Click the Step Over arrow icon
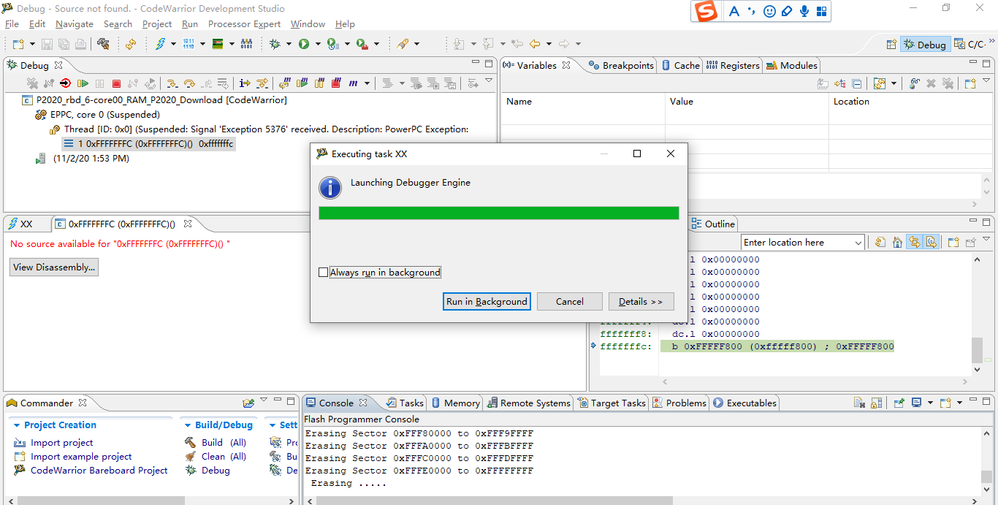 [x=189, y=83]
